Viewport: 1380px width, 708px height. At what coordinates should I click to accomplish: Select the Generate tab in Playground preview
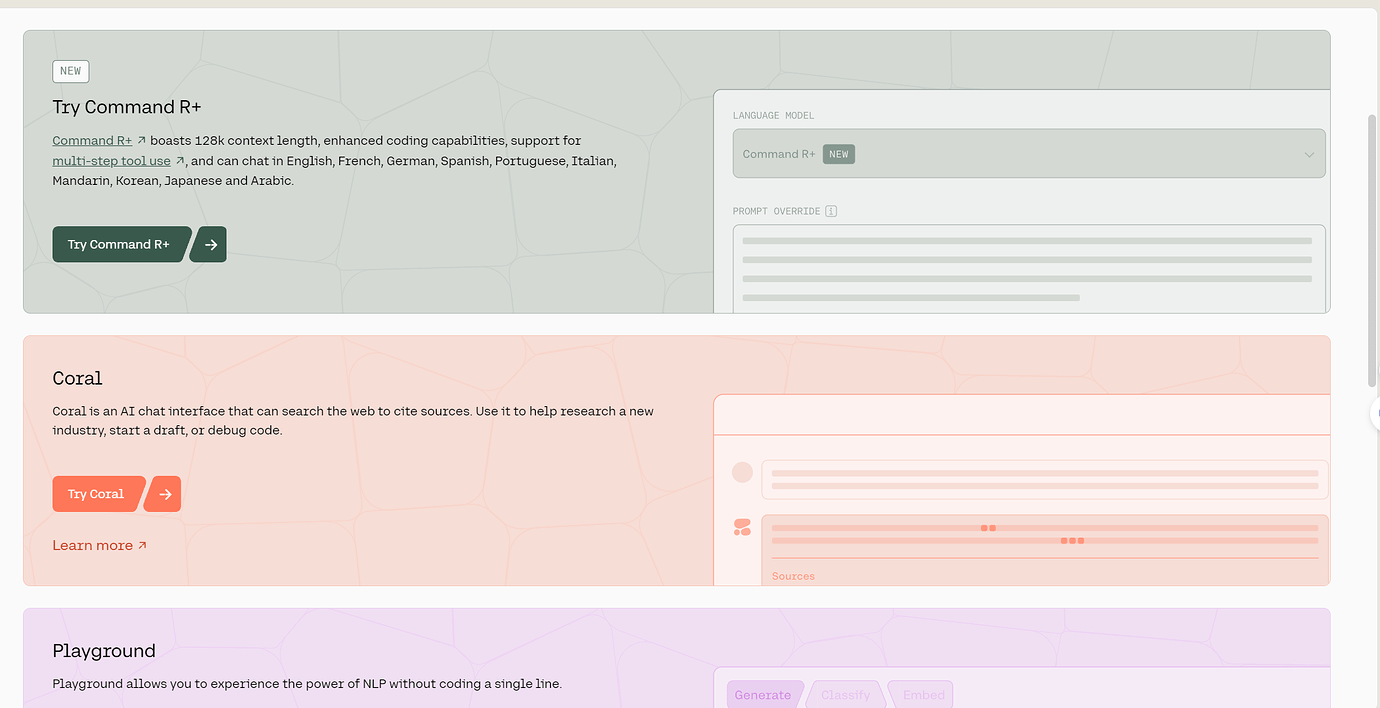click(763, 695)
